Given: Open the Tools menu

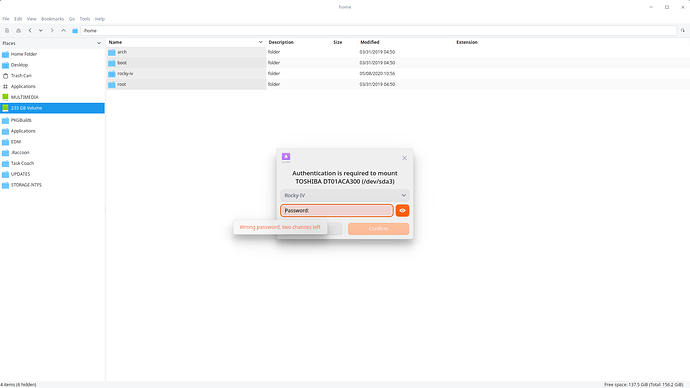Looking at the screenshot, I should coord(84,19).
